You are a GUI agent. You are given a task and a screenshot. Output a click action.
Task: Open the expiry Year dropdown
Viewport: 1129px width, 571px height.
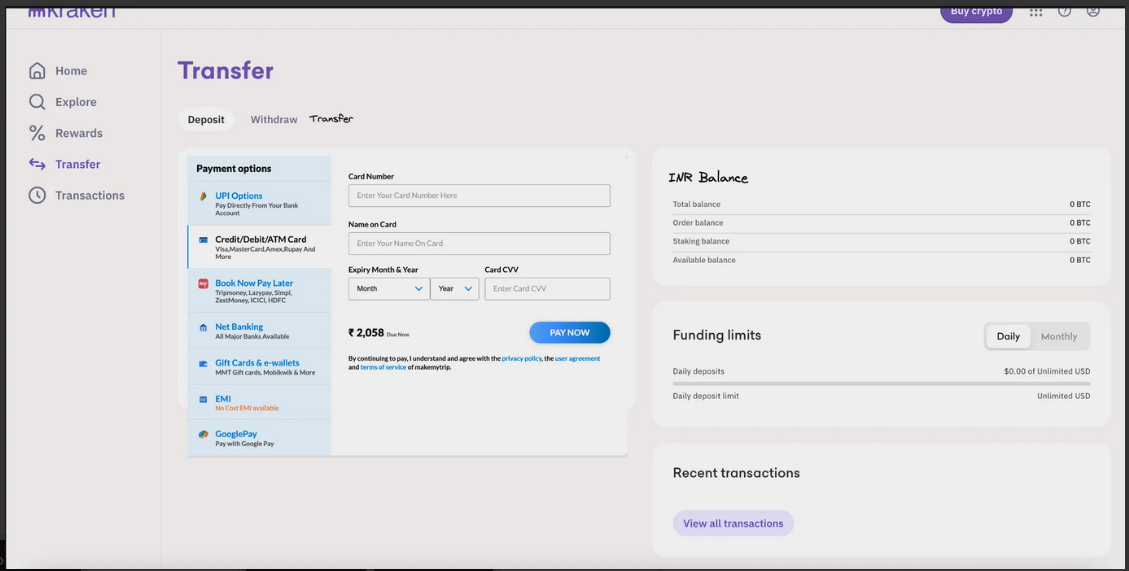pyautogui.click(x=455, y=289)
